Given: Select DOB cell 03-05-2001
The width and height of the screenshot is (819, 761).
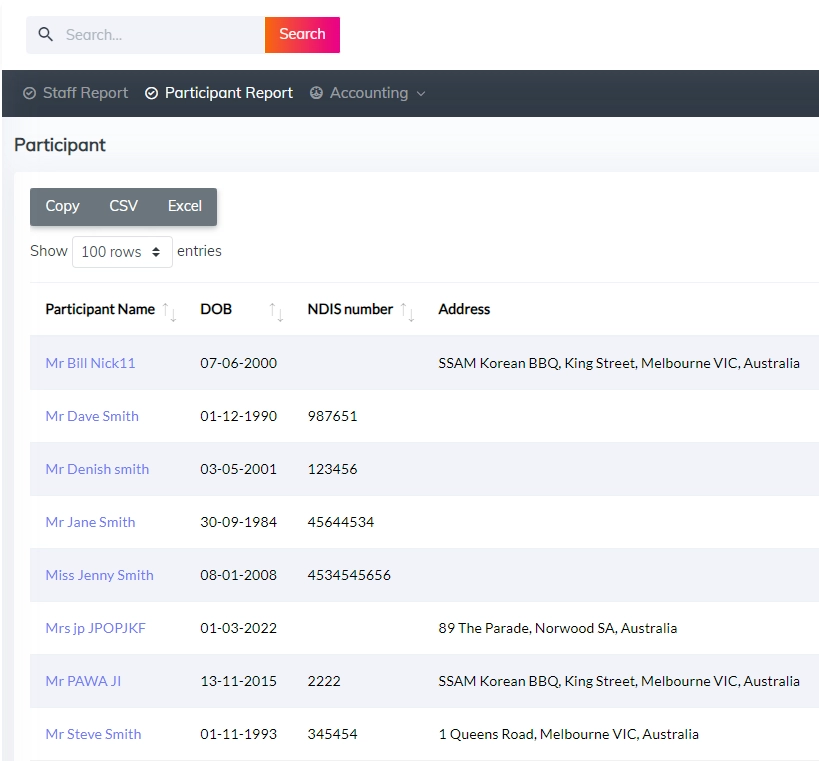Looking at the screenshot, I should tap(239, 469).
